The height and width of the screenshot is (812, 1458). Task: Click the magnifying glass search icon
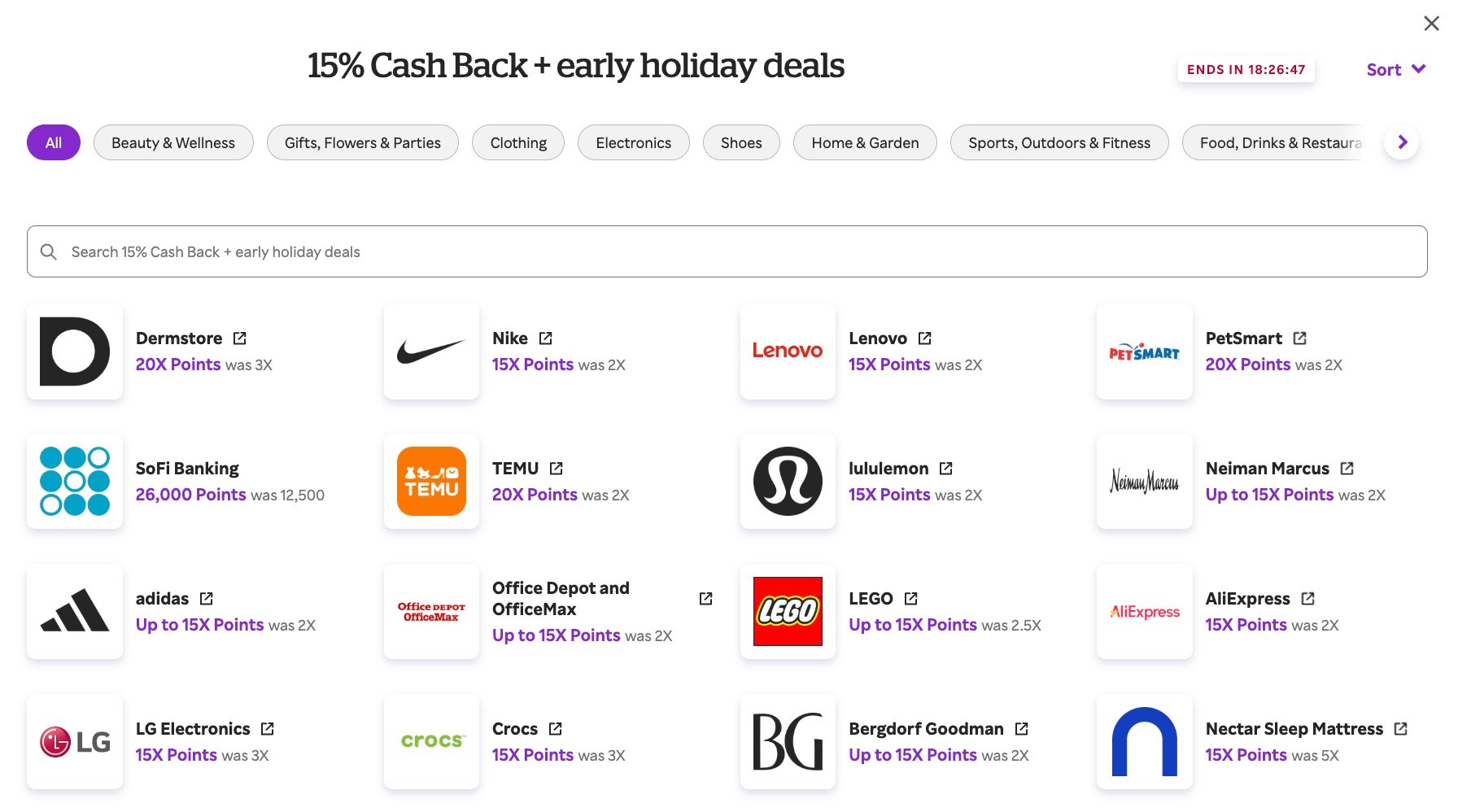coord(49,252)
